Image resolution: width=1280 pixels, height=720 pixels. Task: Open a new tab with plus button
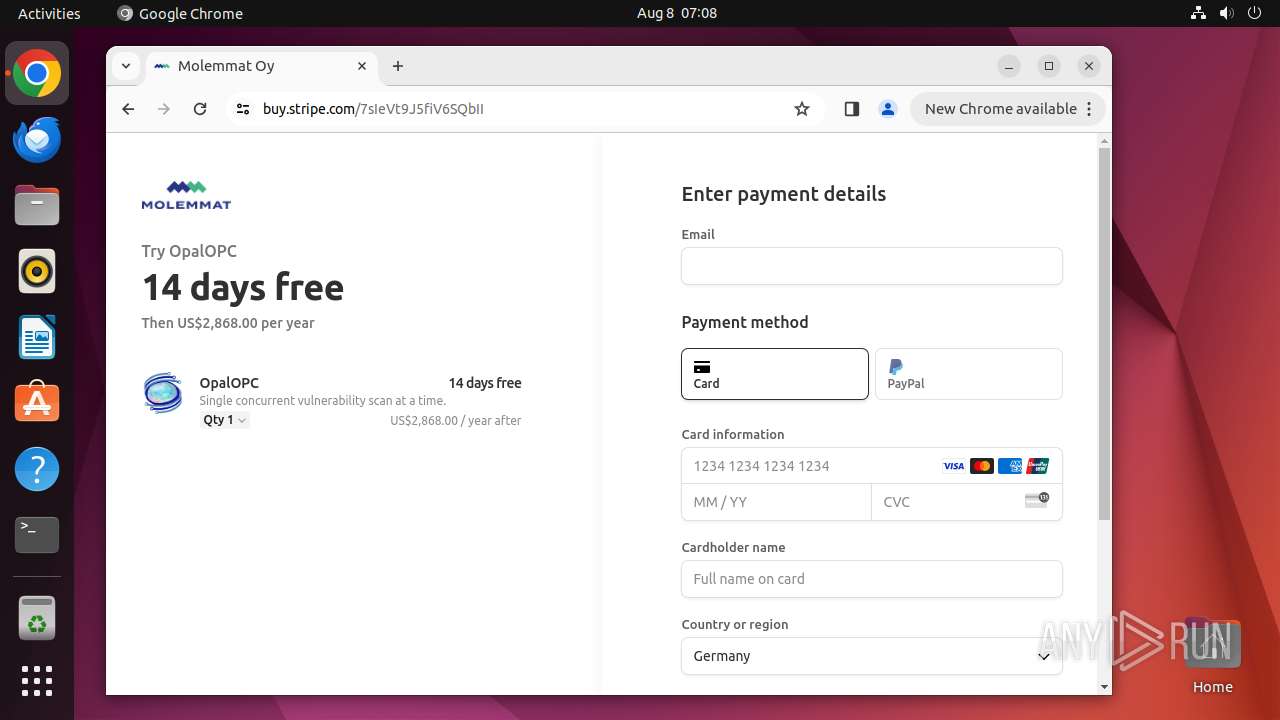point(398,66)
